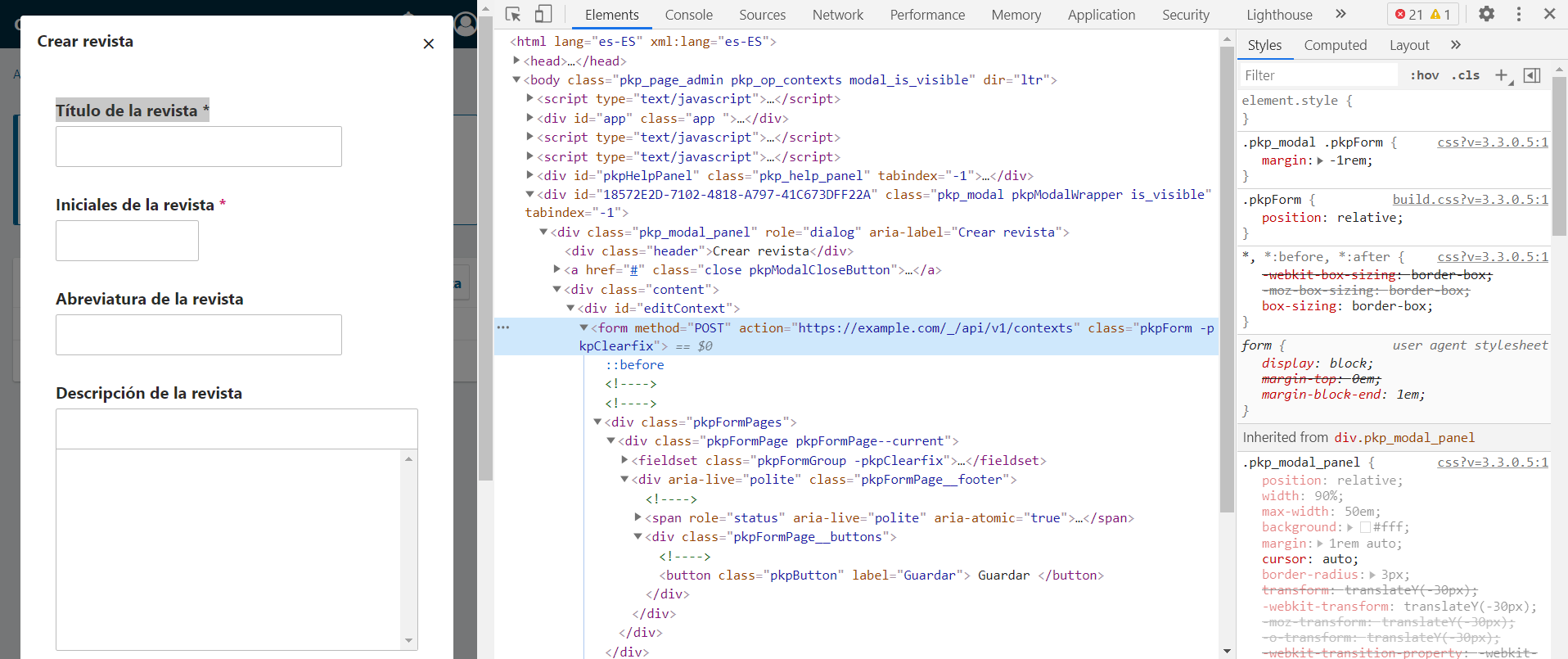
Task: Collapse the pkp_modal_panel div node
Action: click(x=543, y=232)
